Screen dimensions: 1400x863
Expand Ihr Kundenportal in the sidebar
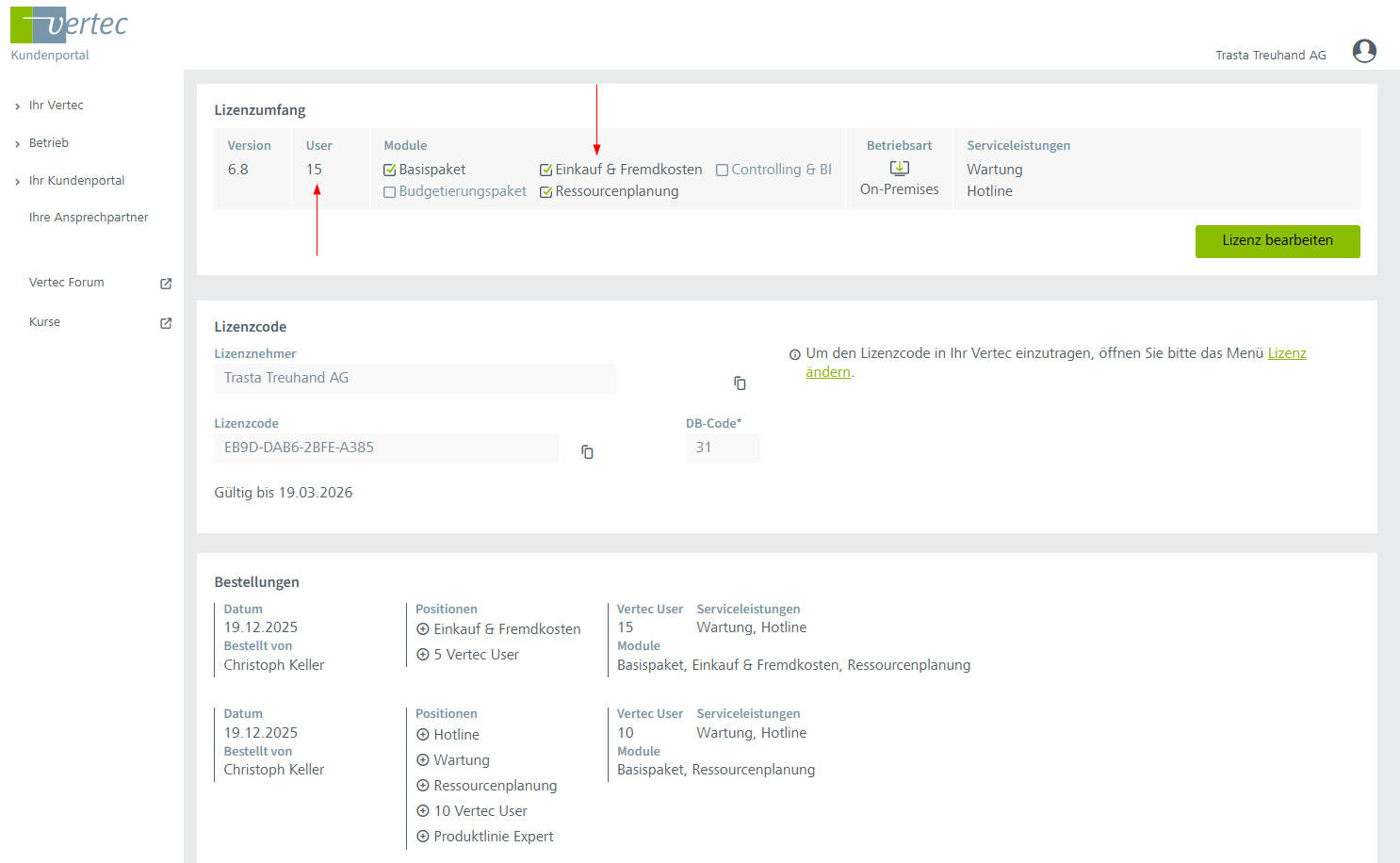pyautogui.click(x=18, y=182)
